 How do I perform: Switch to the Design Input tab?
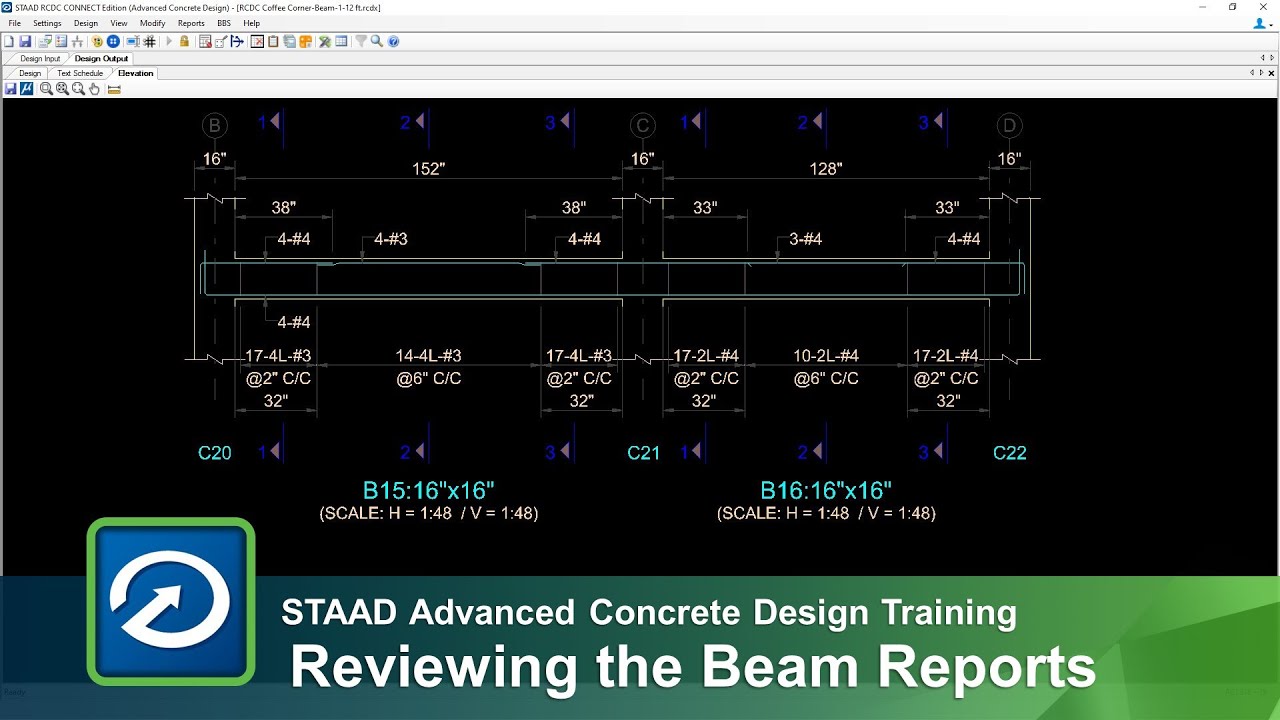[40, 59]
